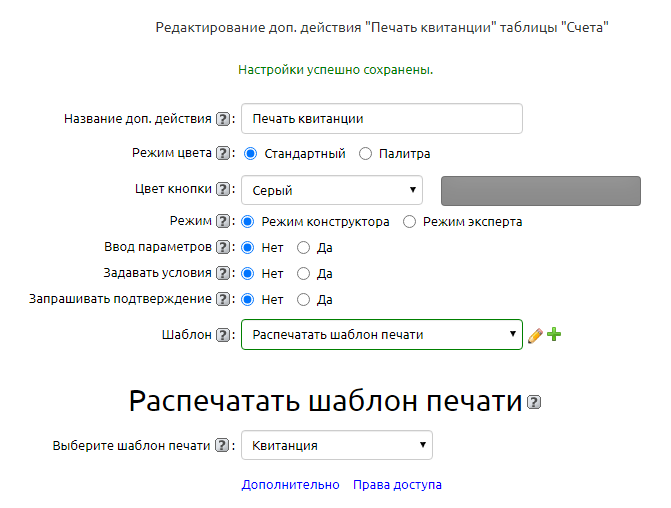Viewport: 671px width, 508px height.
Task: Show help for Запрашивать подтверждение
Action: [223, 299]
